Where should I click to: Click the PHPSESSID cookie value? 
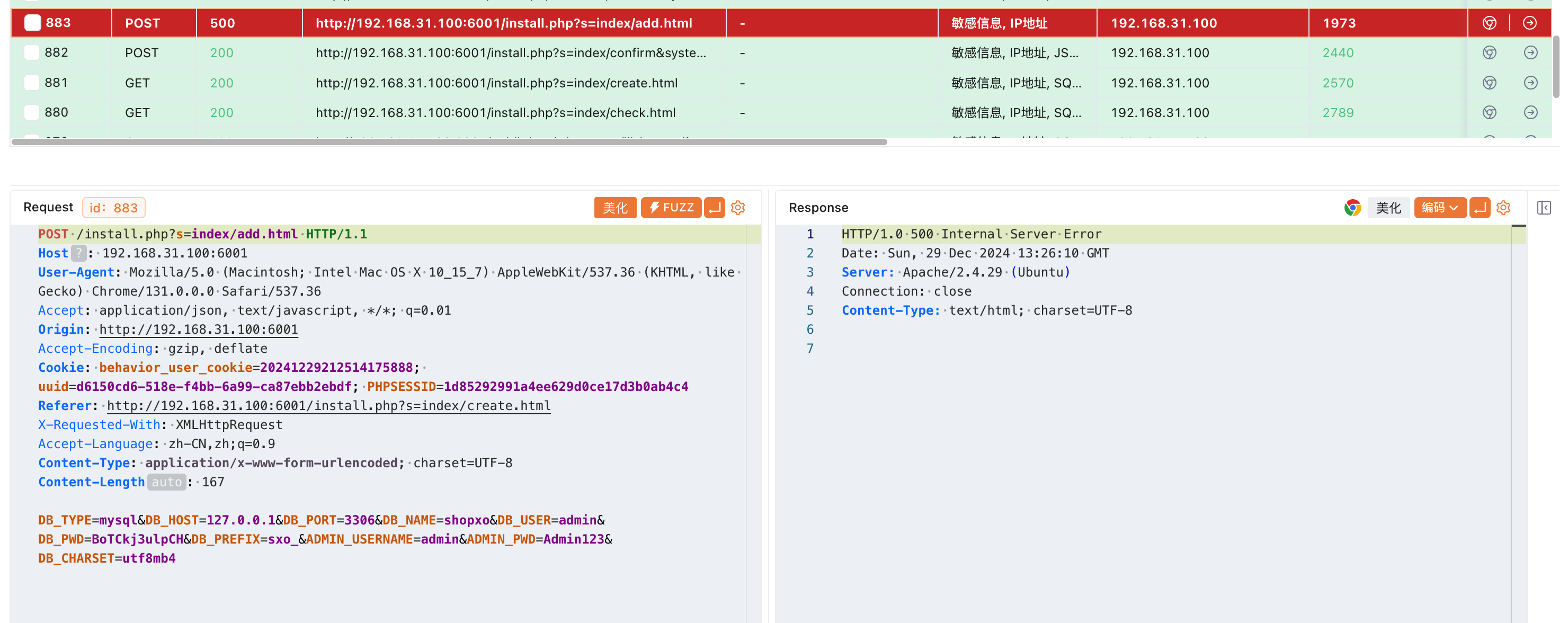pyautogui.click(x=565, y=387)
